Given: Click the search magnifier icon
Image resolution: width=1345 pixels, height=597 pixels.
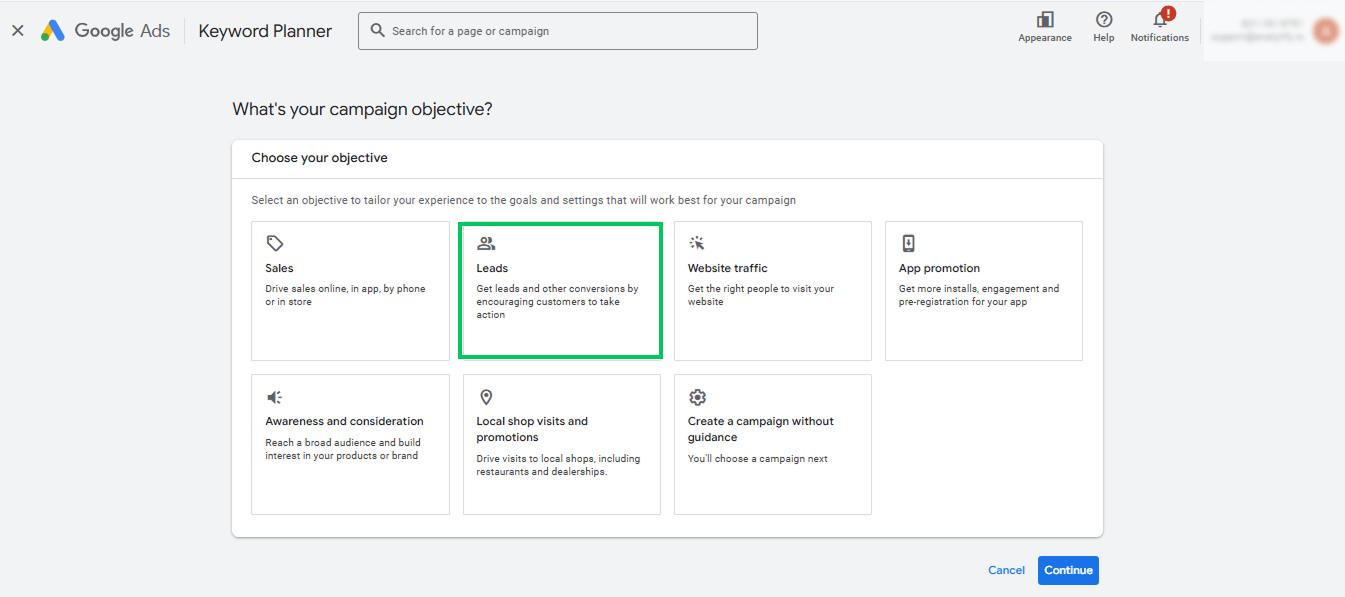Looking at the screenshot, I should pyautogui.click(x=377, y=31).
